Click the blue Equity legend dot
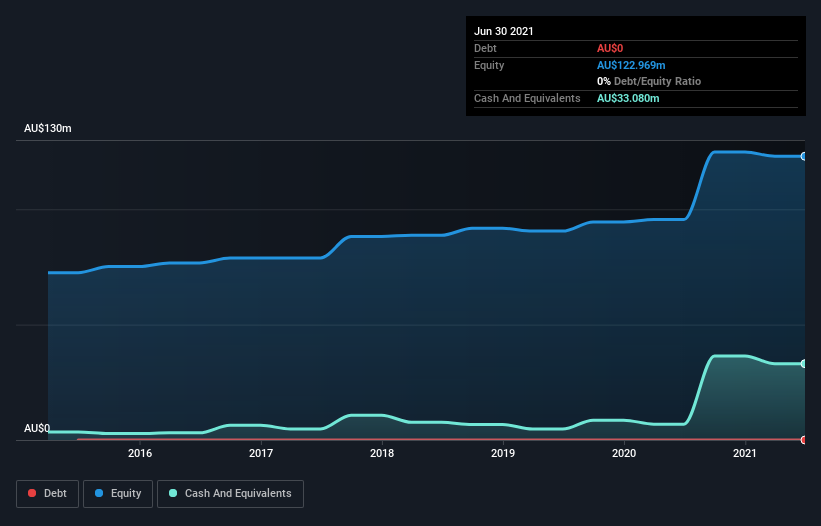 pyautogui.click(x=99, y=493)
